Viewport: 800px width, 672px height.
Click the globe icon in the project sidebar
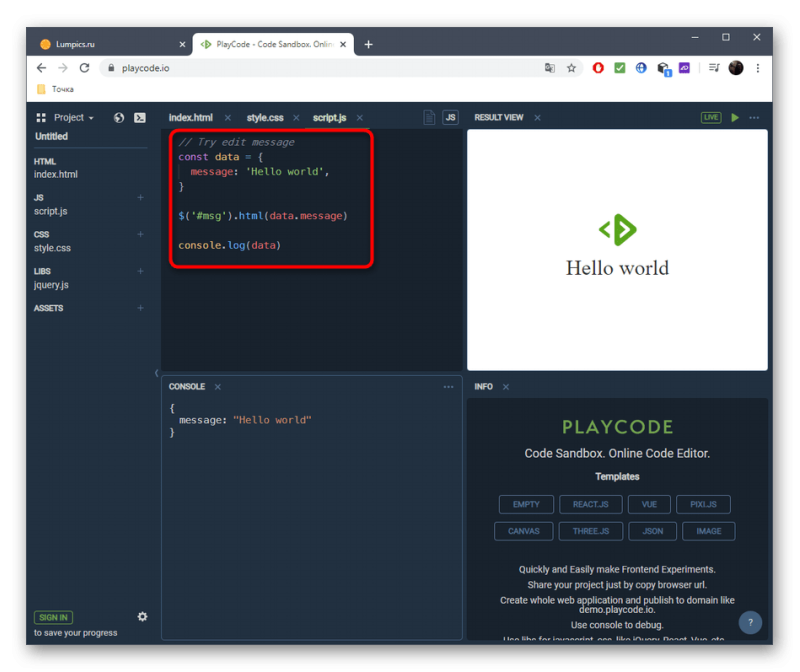click(x=119, y=118)
